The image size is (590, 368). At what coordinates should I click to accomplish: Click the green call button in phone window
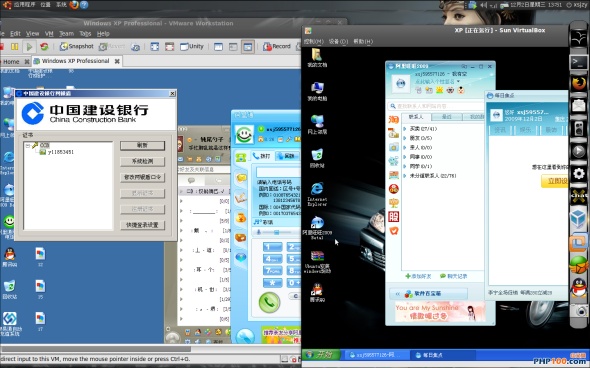[x=269, y=302]
